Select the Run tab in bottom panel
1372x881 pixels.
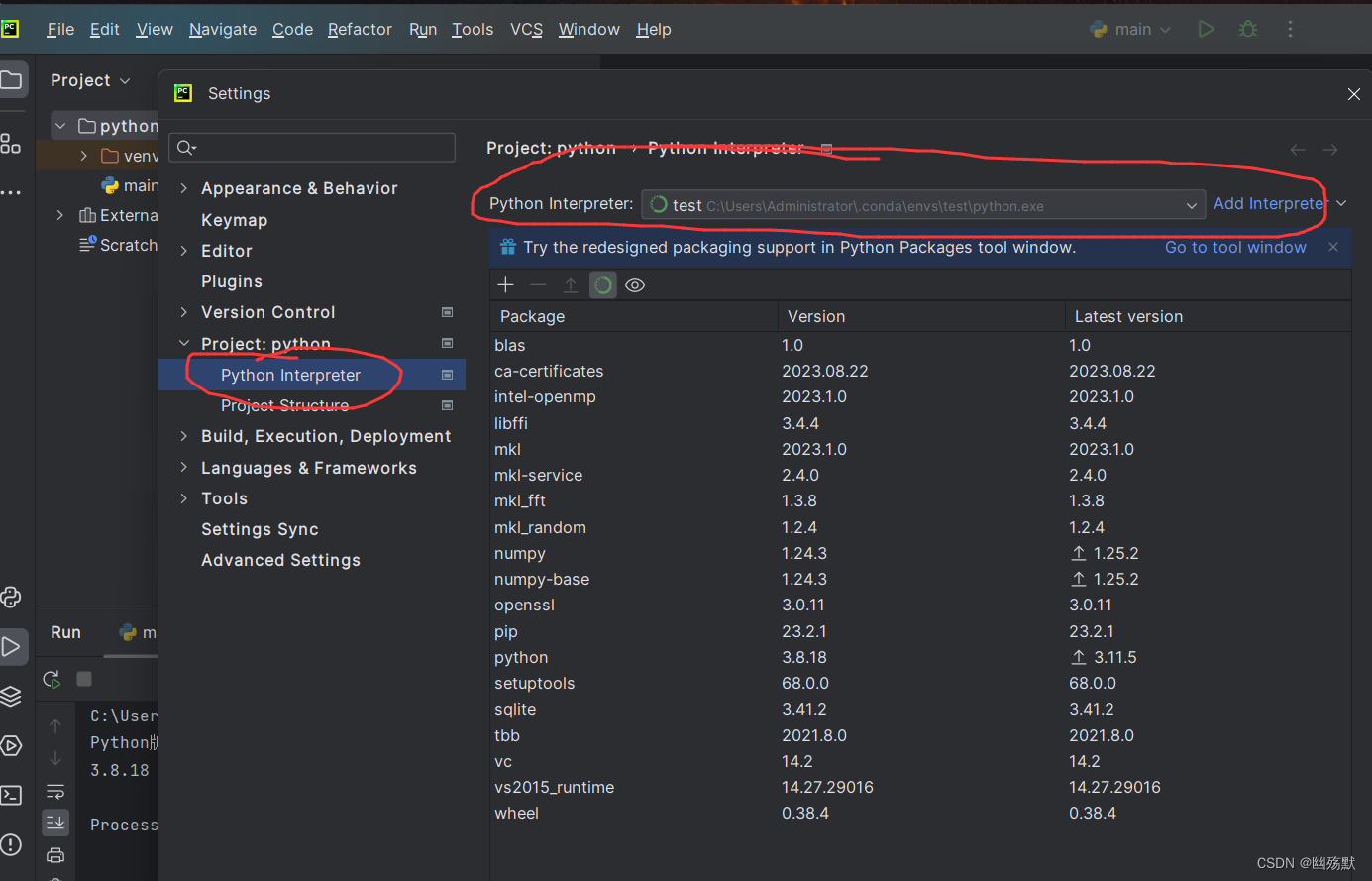point(65,632)
